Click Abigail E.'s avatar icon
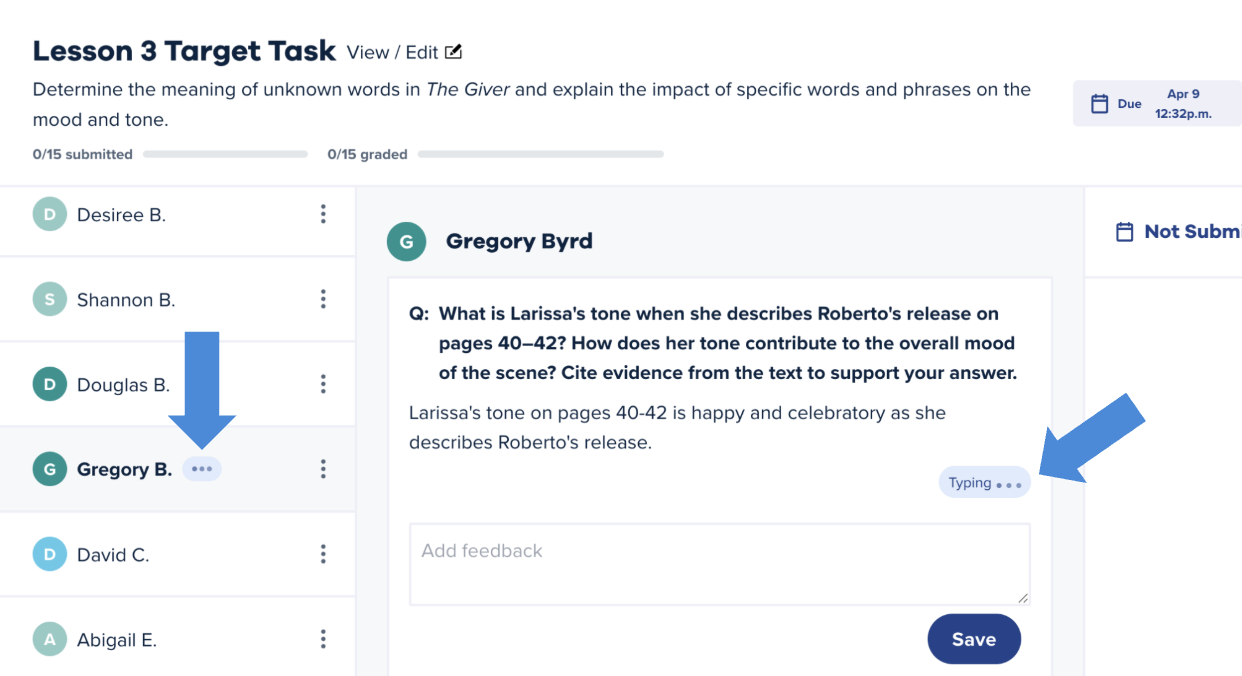The width and height of the screenshot is (1242, 676). pos(50,640)
